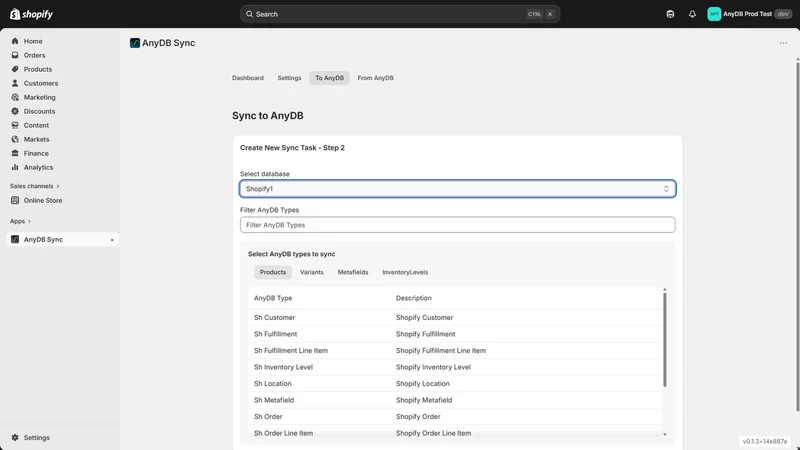800x450 pixels.
Task: Click the page vertical scrollbar
Action: coord(797,235)
